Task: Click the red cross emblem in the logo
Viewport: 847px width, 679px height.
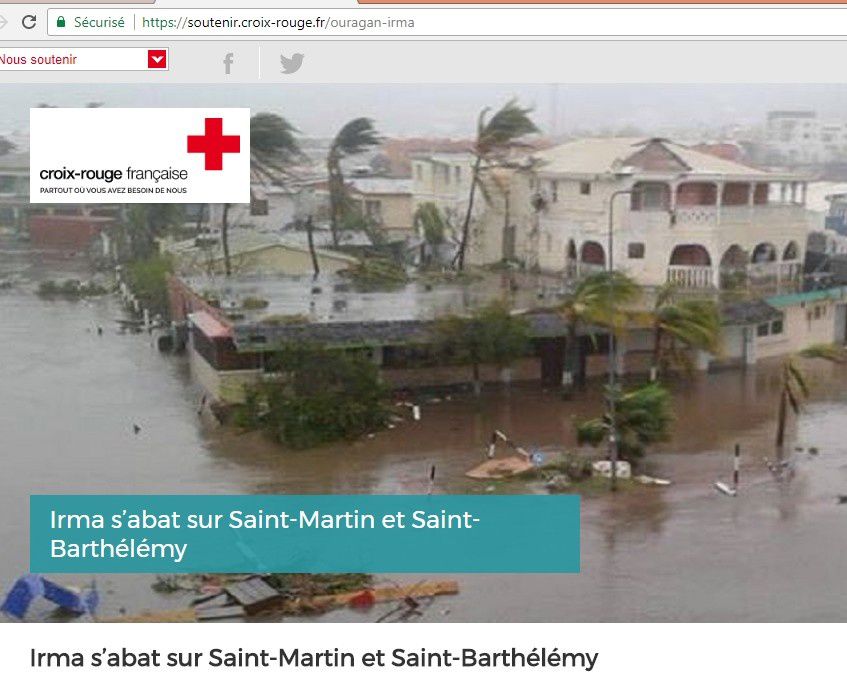Action: tap(213, 144)
